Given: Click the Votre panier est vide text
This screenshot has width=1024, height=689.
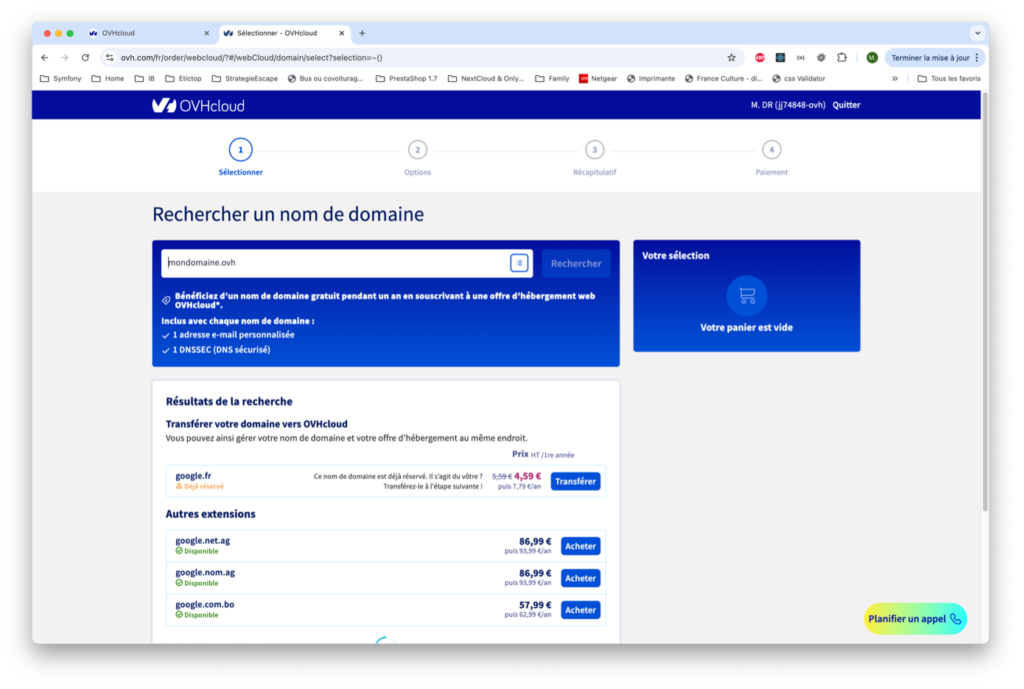Looking at the screenshot, I should tap(746, 328).
